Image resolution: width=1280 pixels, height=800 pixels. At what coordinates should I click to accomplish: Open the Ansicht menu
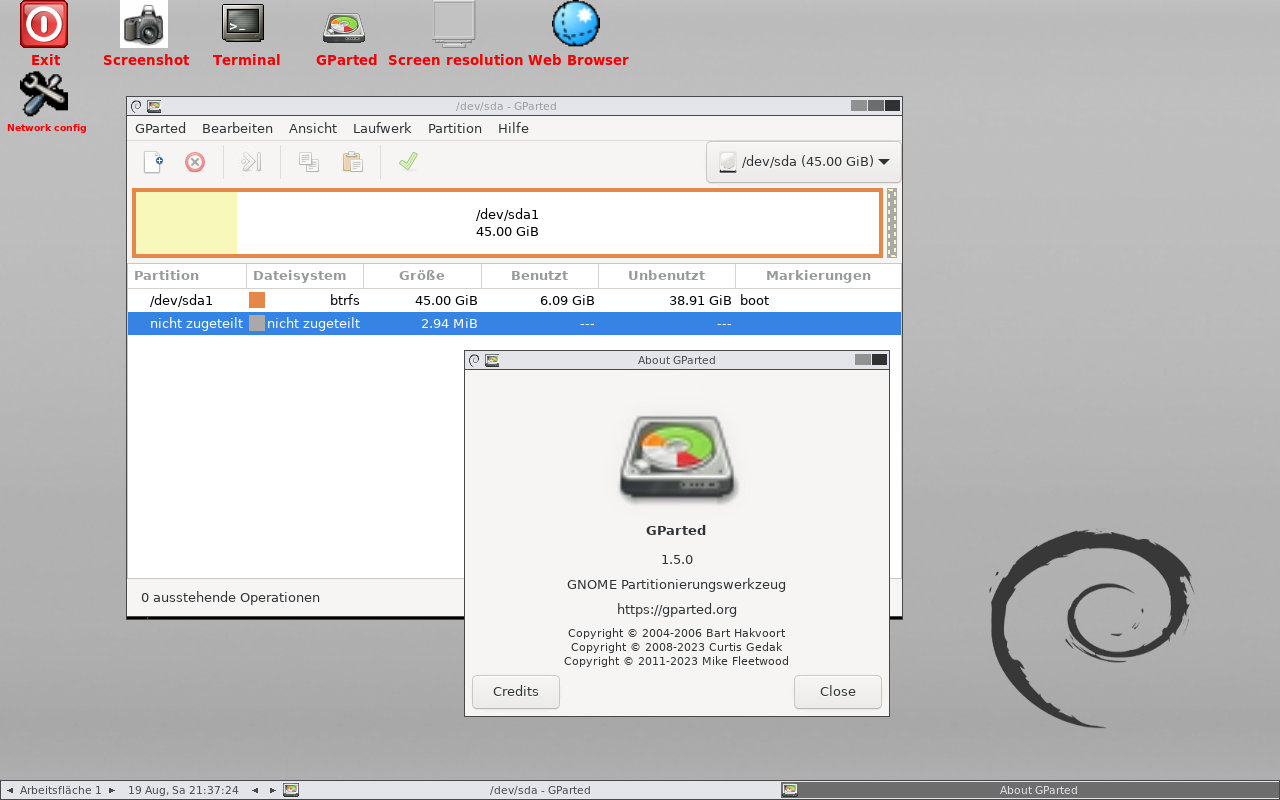[312, 129]
